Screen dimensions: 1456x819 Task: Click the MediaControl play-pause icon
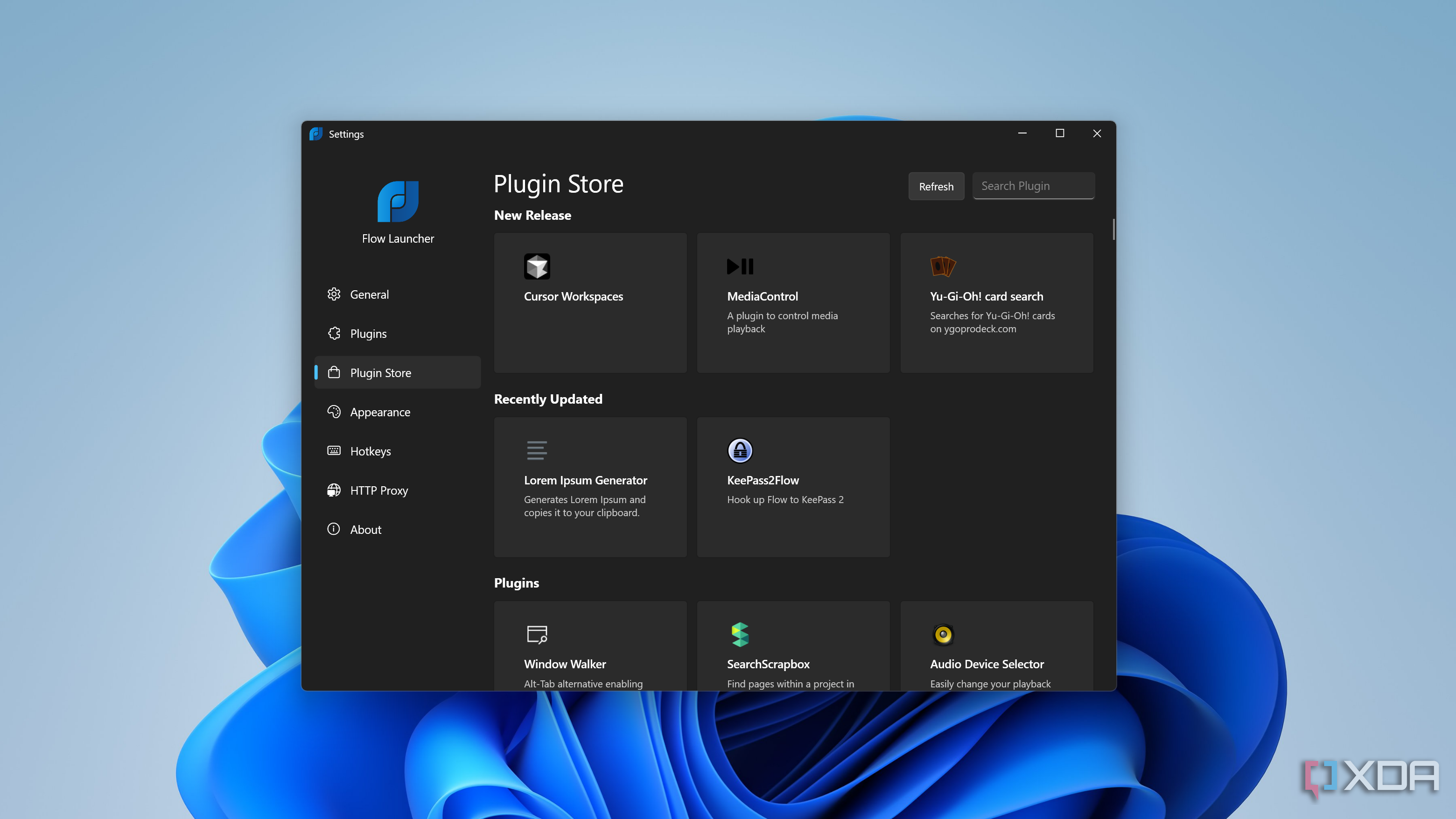pos(740,266)
